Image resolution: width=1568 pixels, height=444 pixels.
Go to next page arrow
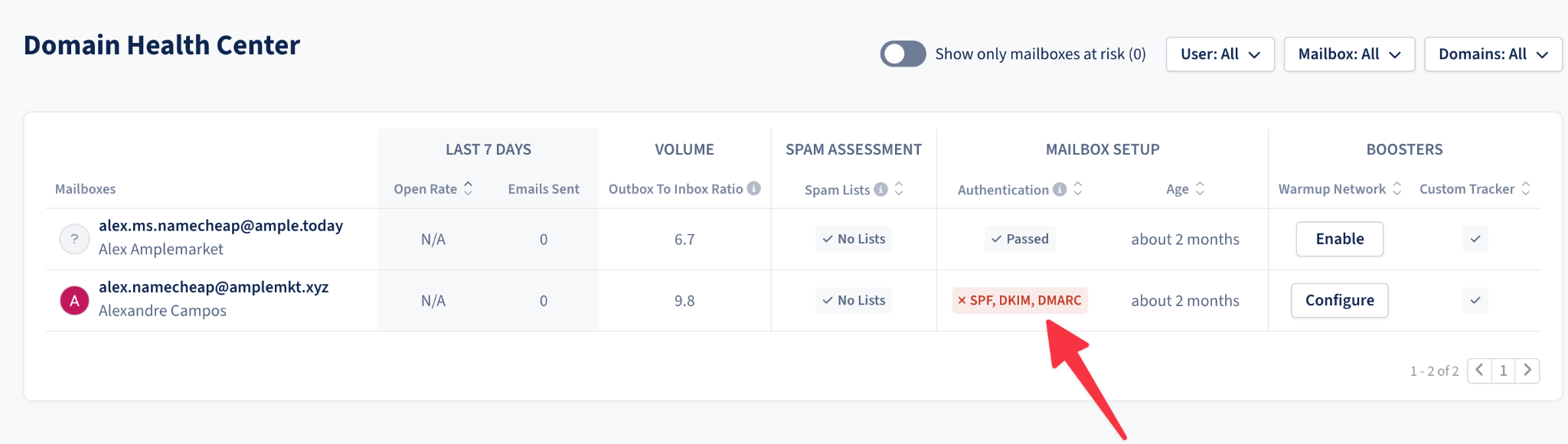point(1527,371)
